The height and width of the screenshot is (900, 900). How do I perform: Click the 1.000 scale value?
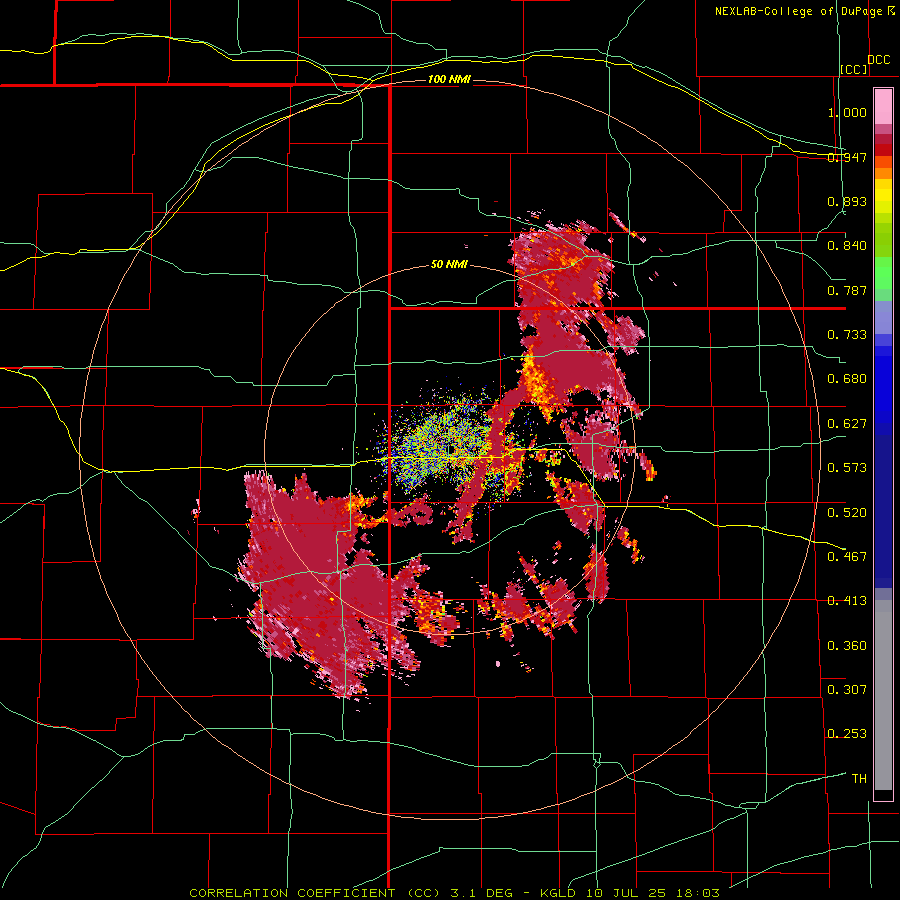[x=847, y=112]
